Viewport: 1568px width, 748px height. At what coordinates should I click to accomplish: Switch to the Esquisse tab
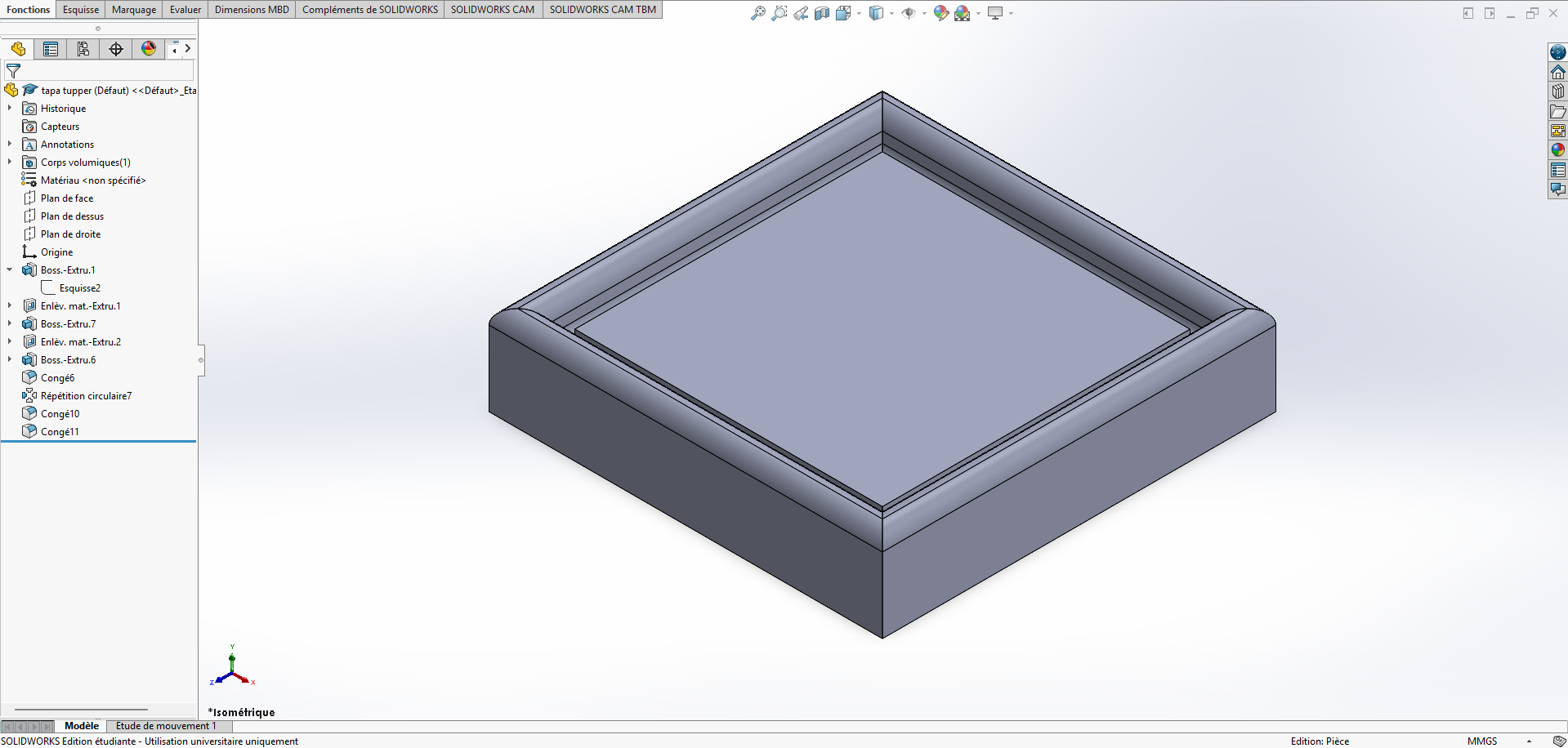81,10
